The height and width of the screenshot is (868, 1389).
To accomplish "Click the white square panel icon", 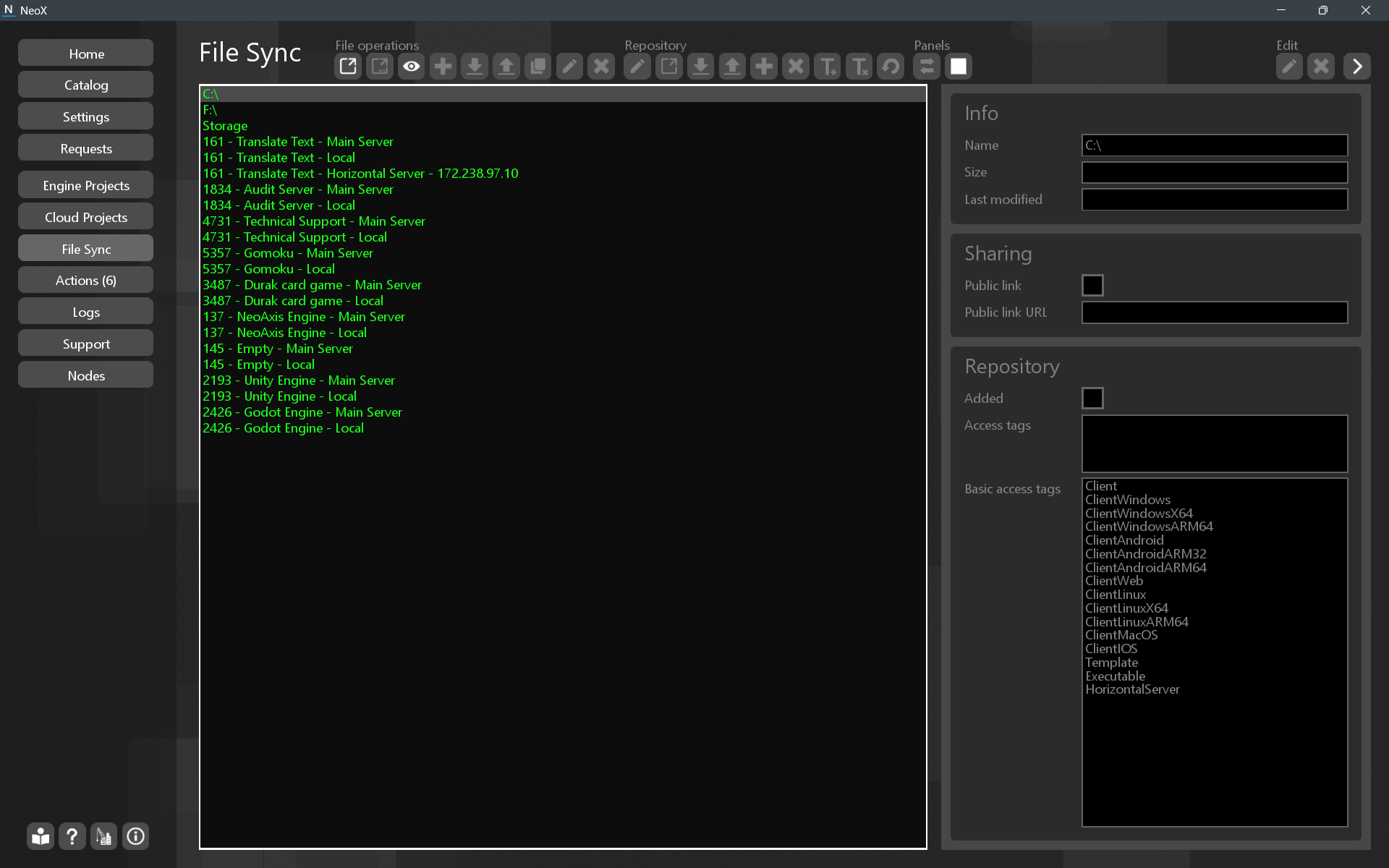I will pos(958,67).
